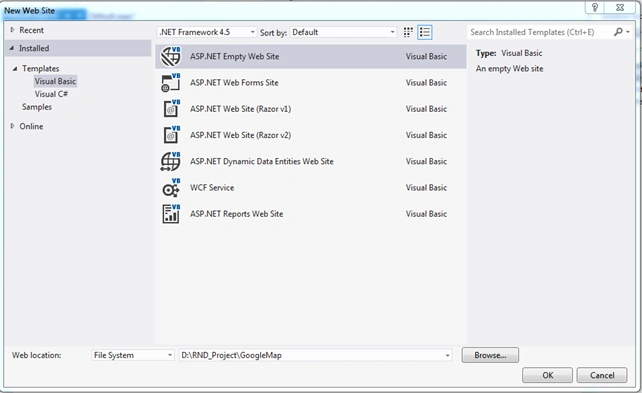Viewport: 642px width, 393px height.
Task: Click the Browse... button
Action: click(x=490, y=355)
